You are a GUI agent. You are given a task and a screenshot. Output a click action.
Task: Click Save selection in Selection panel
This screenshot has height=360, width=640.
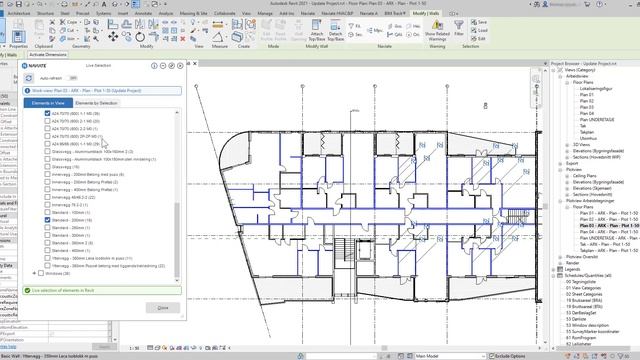click(x=479, y=22)
